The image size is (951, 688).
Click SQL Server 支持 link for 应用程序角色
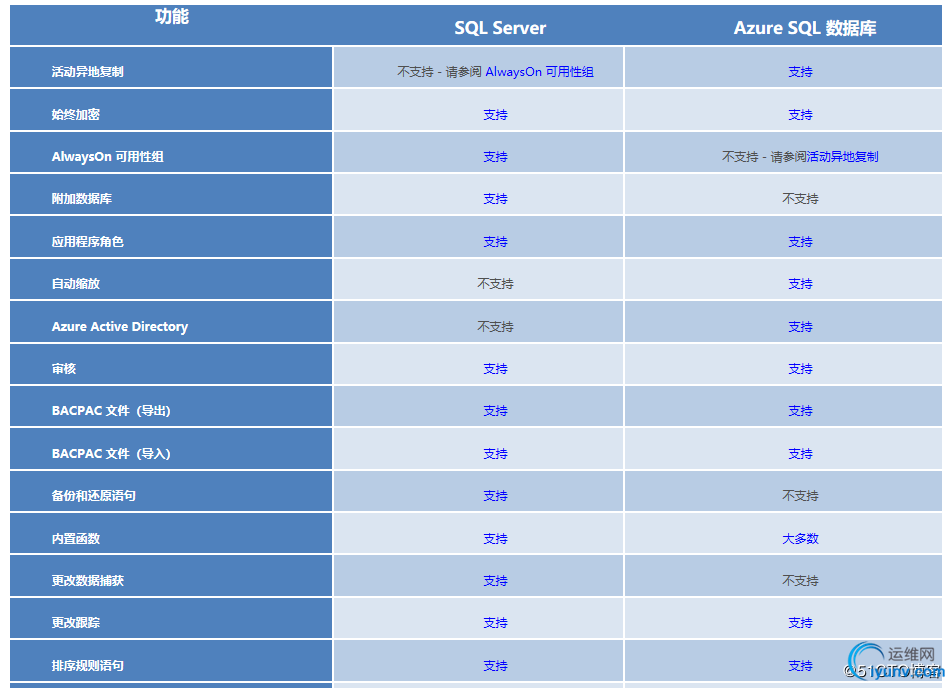(495, 241)
